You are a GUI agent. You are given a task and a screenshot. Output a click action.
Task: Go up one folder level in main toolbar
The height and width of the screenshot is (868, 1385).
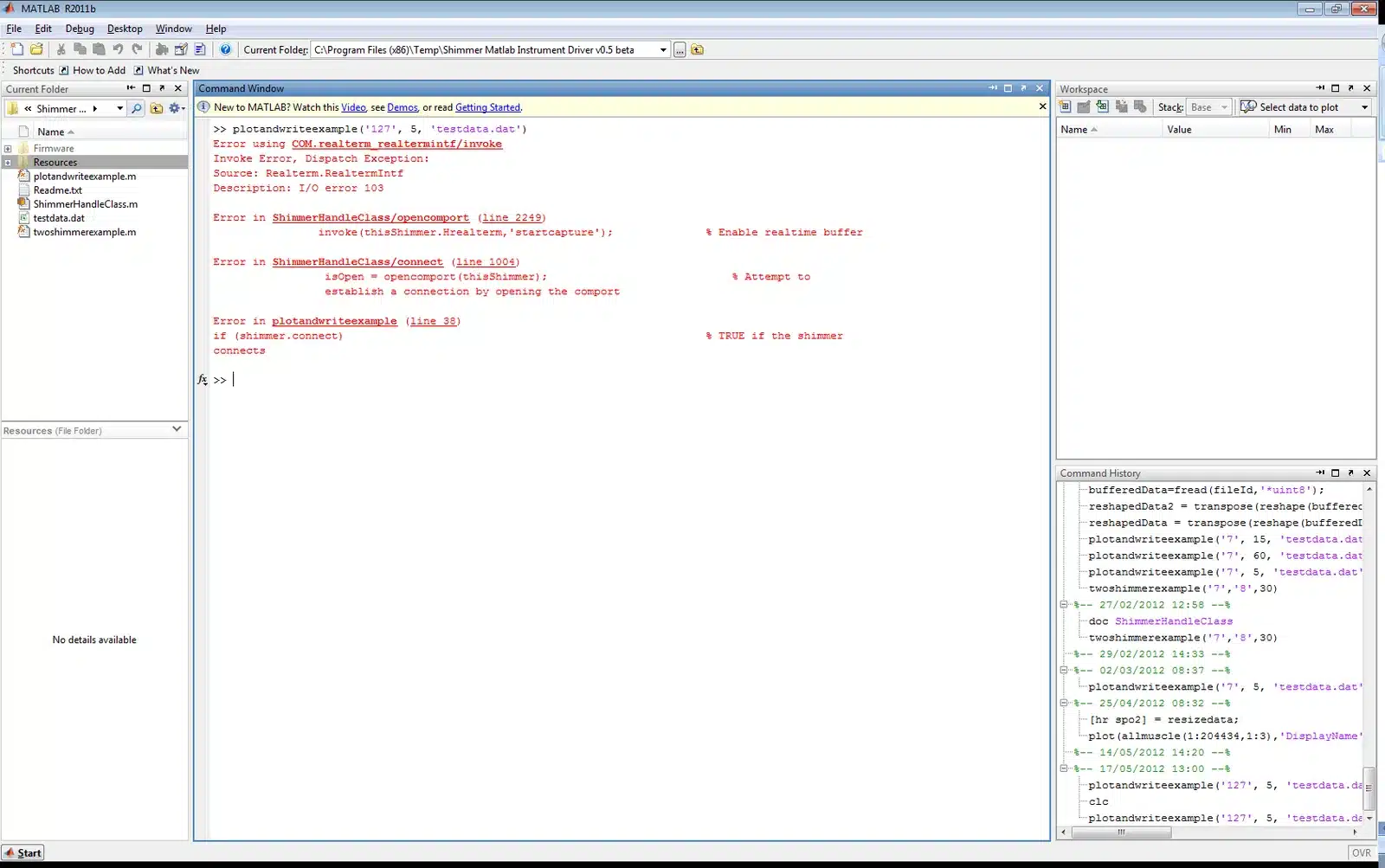697,50
